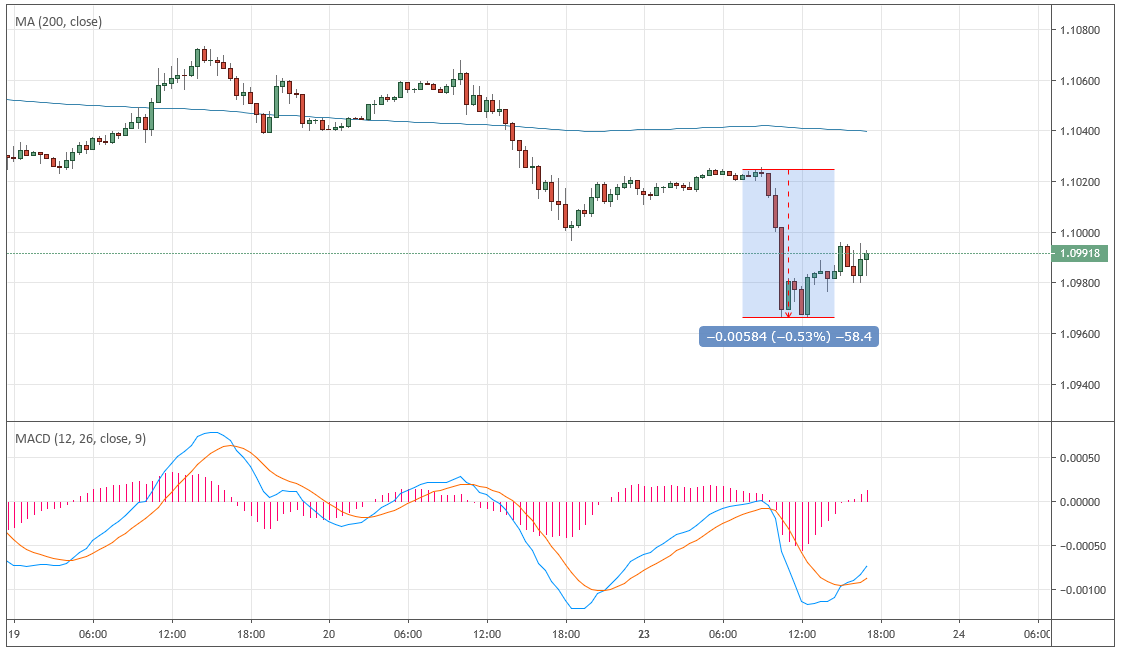Click the measurement label −0.00584 (−0.53%) −58.4
Image resolution: width=1121 pixels, height=652 pixels.
click(789, 336)
